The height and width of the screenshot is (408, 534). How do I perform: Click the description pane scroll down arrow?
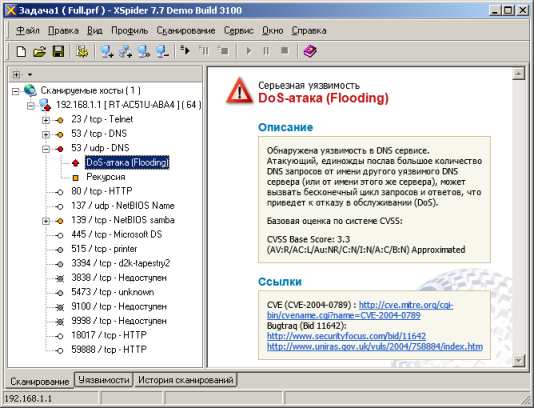tap(518, 360)
